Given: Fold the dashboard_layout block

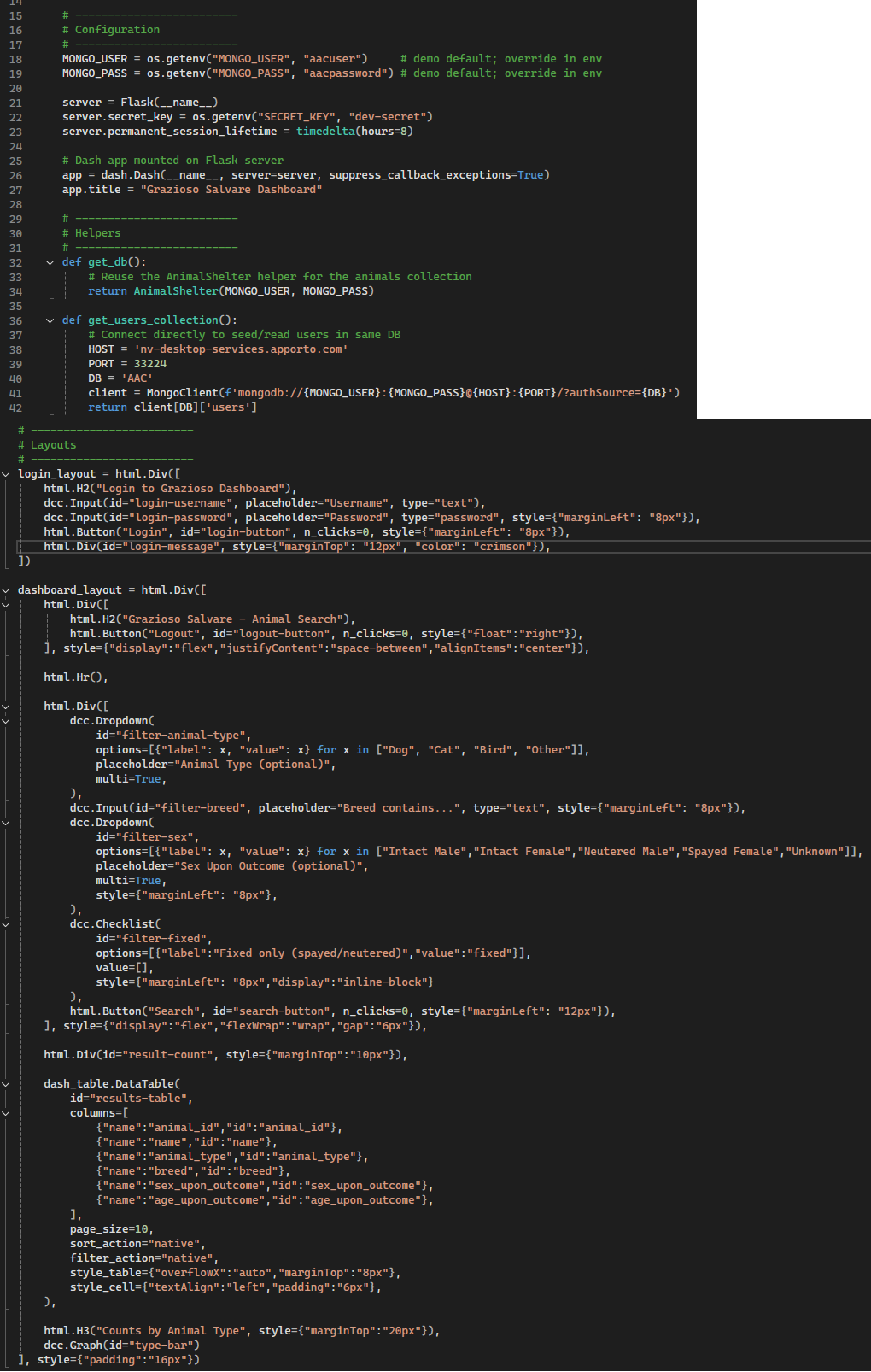Looking at the screenshot, I should (6, 590).
